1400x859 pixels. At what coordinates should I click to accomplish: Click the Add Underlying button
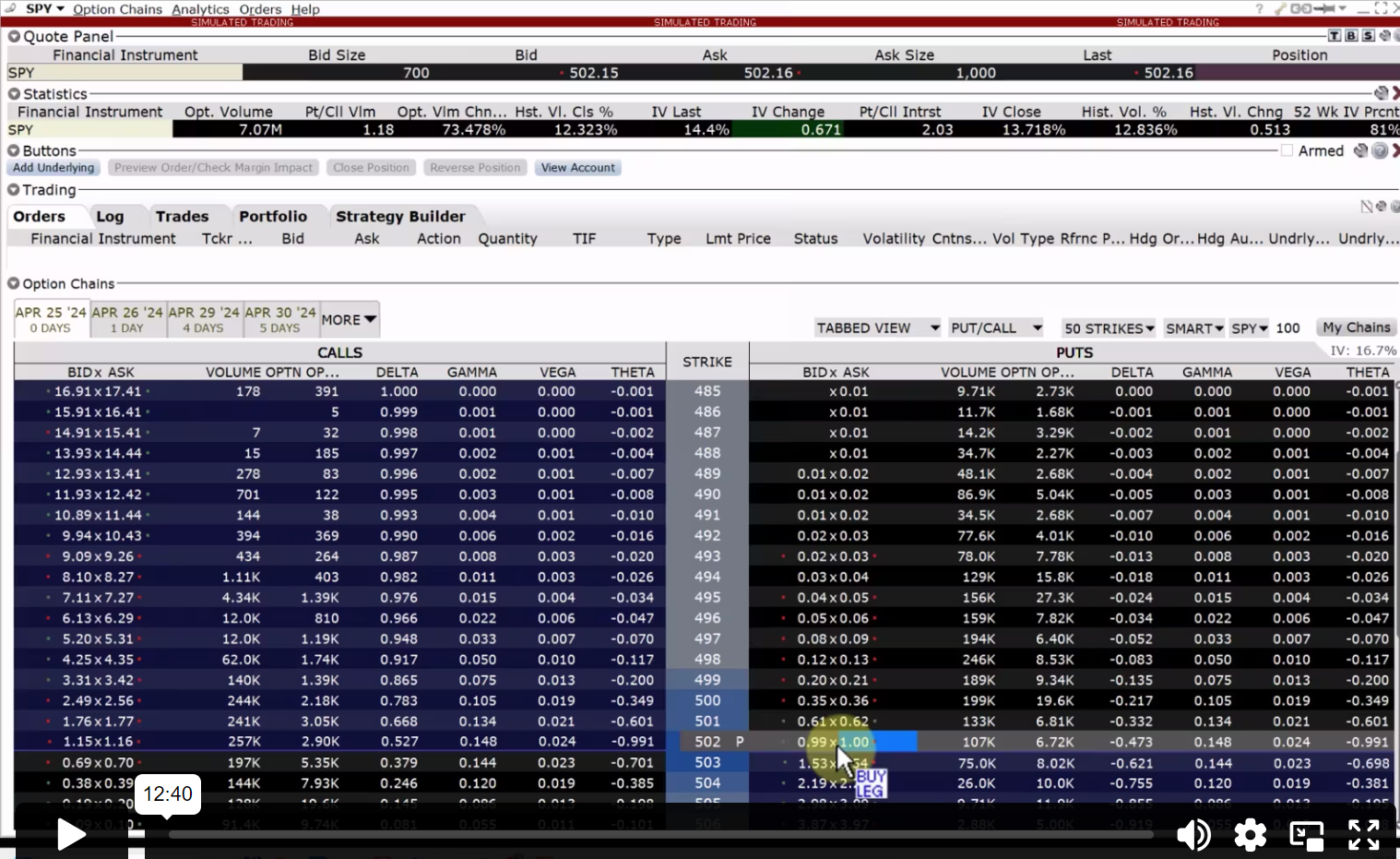point(53,168)
